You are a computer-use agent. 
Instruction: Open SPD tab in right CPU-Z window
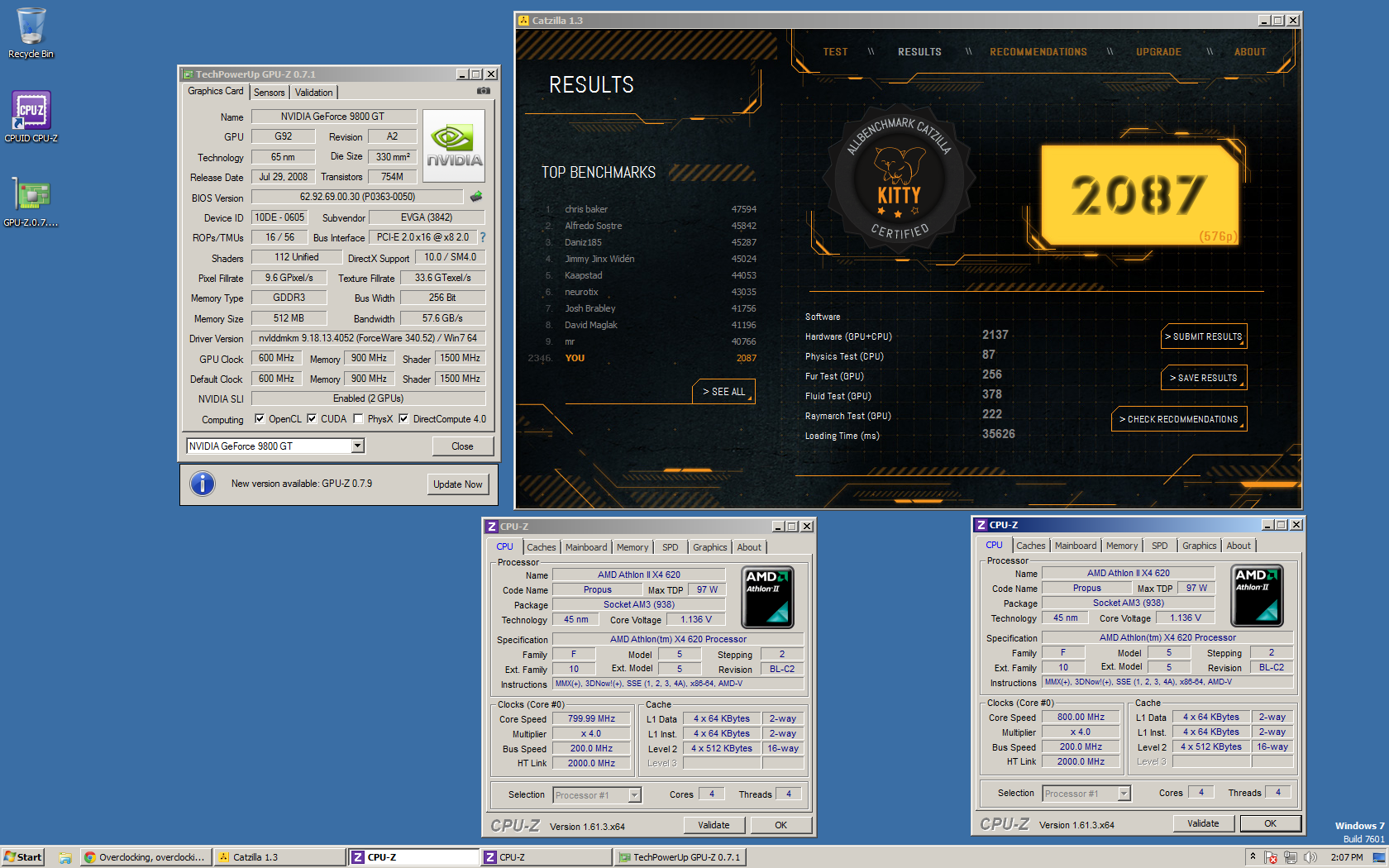[x=1160, y=546]
